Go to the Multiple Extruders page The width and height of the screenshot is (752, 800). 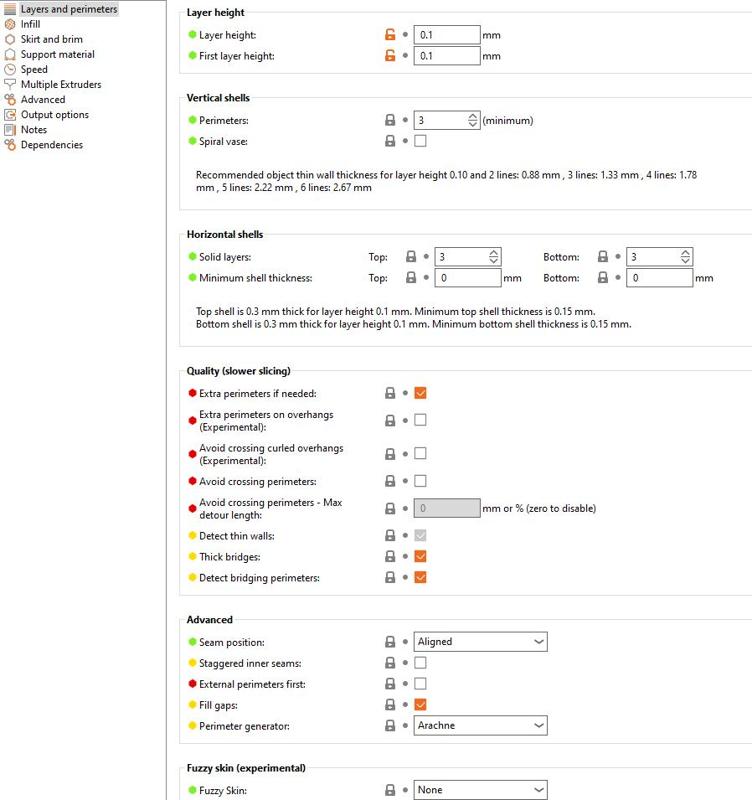coord(61,85)
